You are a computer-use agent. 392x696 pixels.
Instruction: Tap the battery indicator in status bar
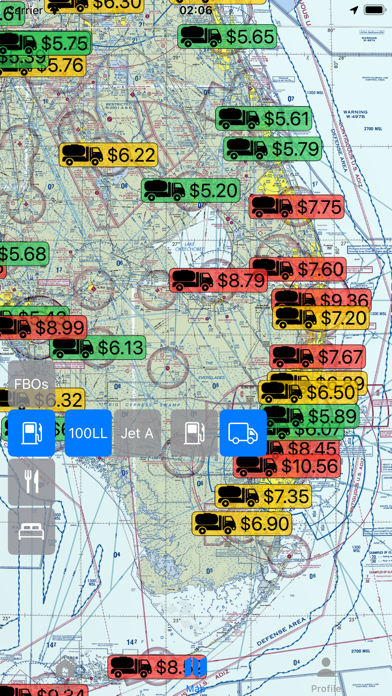click(x=375, y=10)
